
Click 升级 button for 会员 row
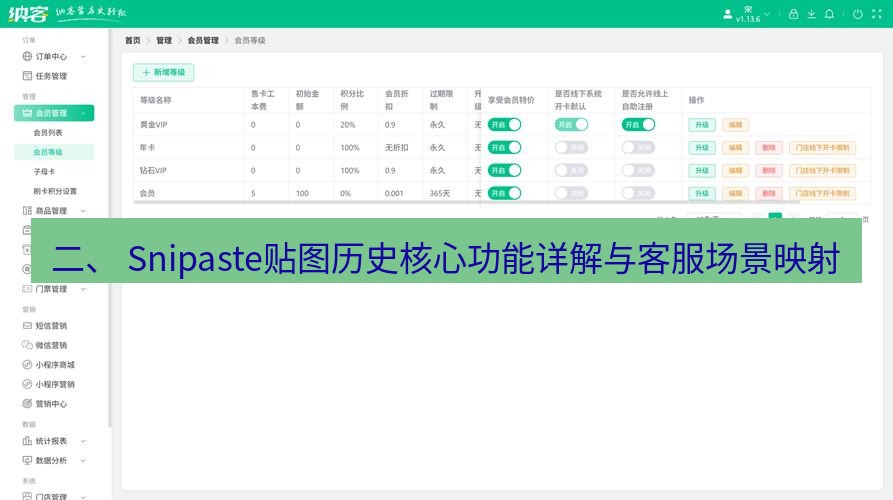click(x=702, y=193)
